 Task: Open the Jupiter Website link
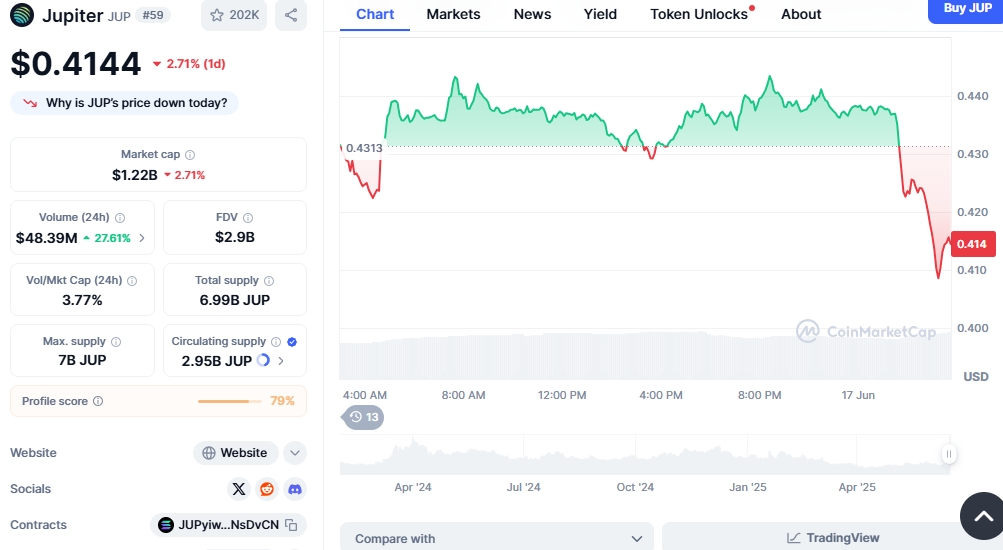coord(235,453)
